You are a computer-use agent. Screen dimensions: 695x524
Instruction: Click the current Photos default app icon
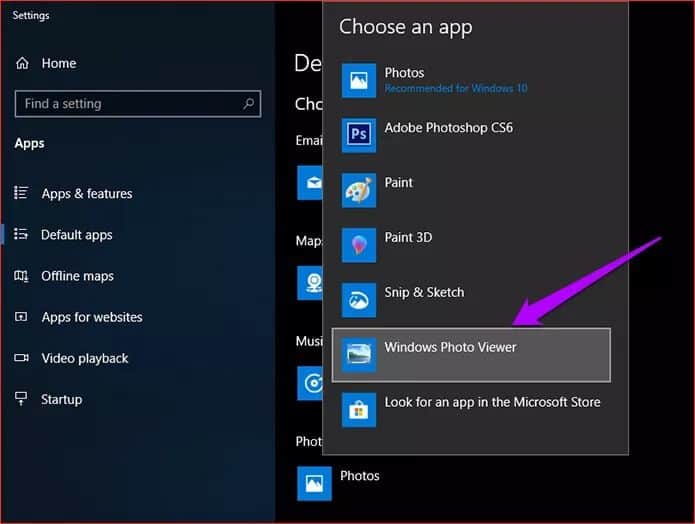click(314, 483)
